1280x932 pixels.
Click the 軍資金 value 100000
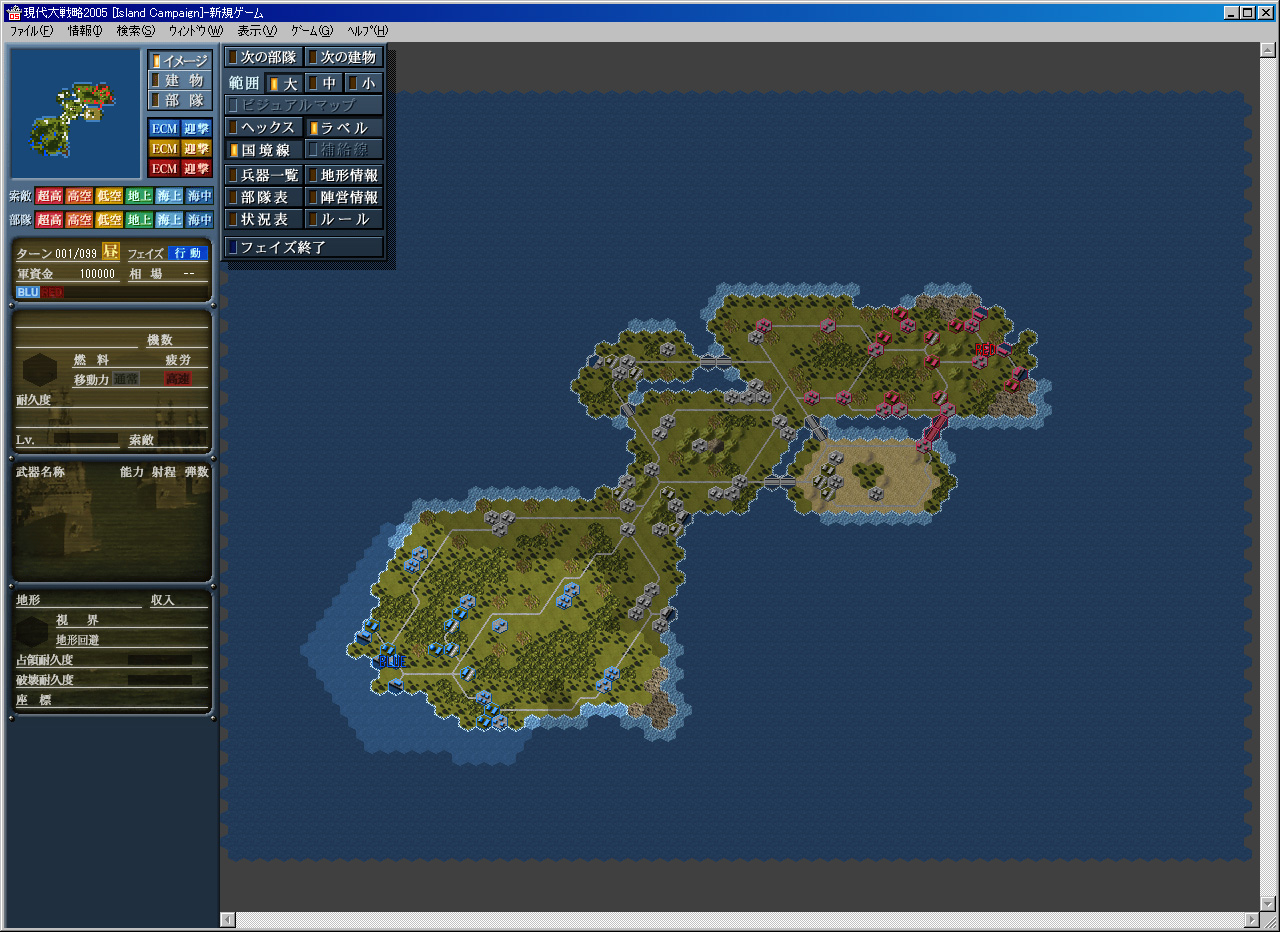[97, 274]
